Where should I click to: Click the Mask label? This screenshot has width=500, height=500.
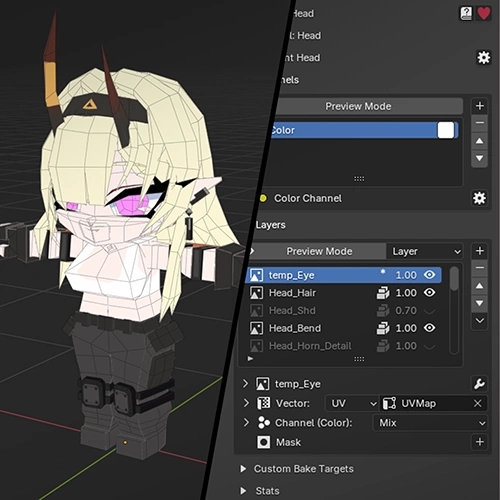[x=288, y=442]
